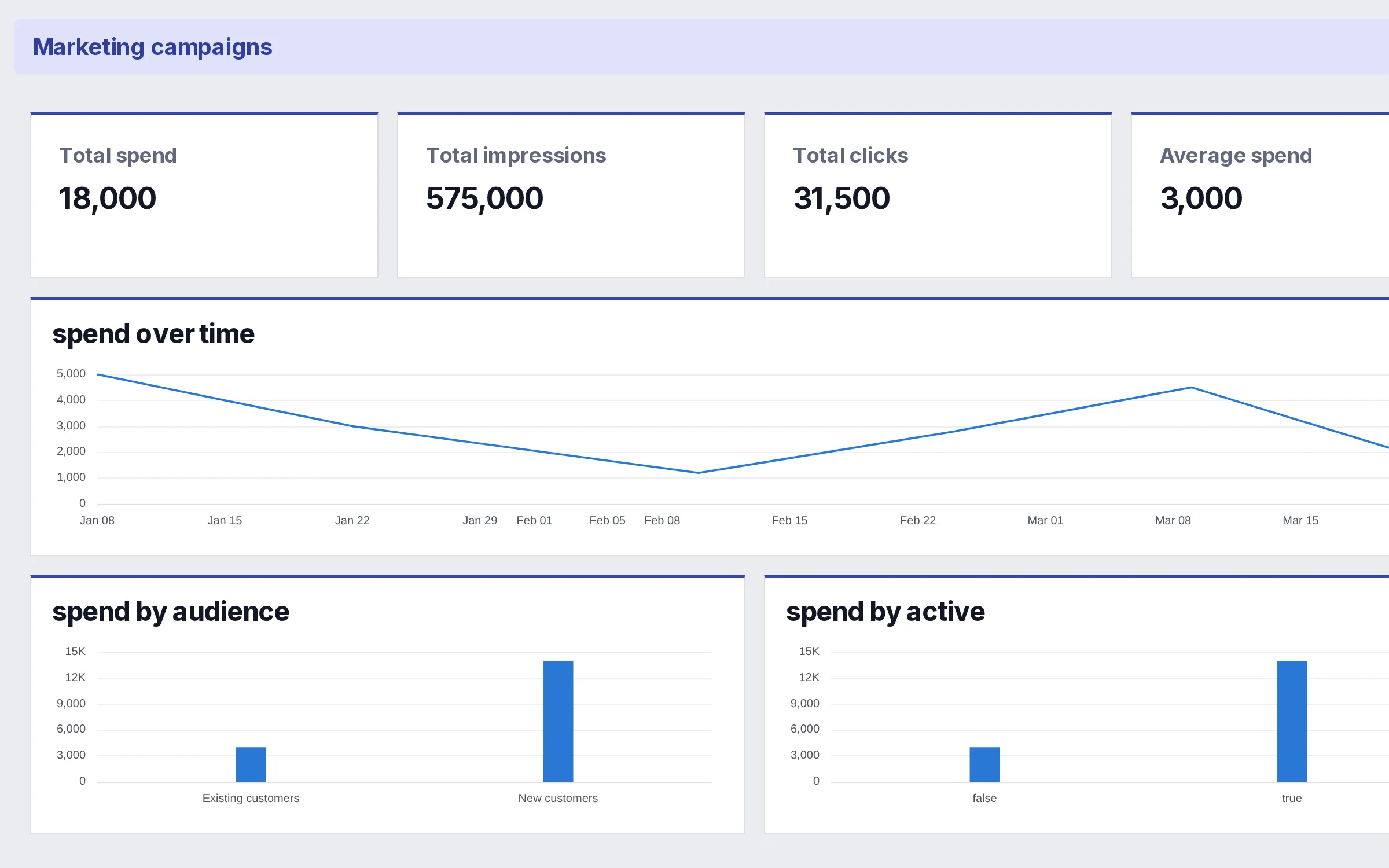Click the Mar 08 date label
This screenshot has height=868, width=1389.
1173,520
